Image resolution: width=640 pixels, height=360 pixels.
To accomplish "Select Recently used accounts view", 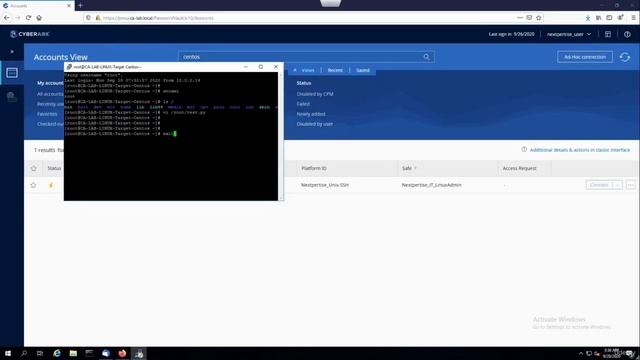I will pyautogui.click(x=50, y=104).
